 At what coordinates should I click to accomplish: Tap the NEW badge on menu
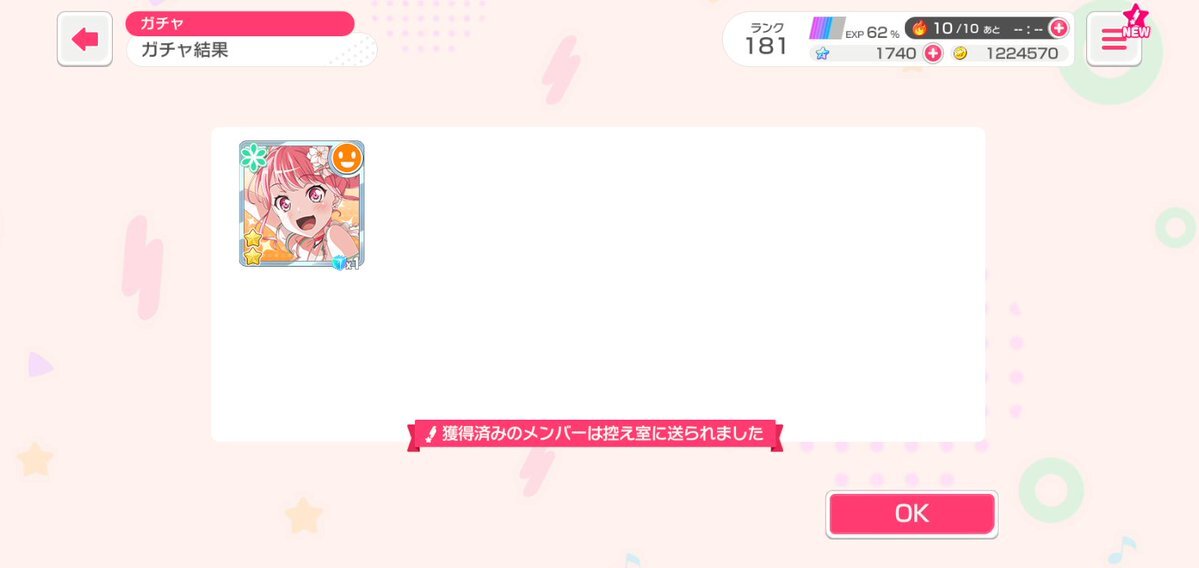pyautogui.click(x=1136, y=24)
